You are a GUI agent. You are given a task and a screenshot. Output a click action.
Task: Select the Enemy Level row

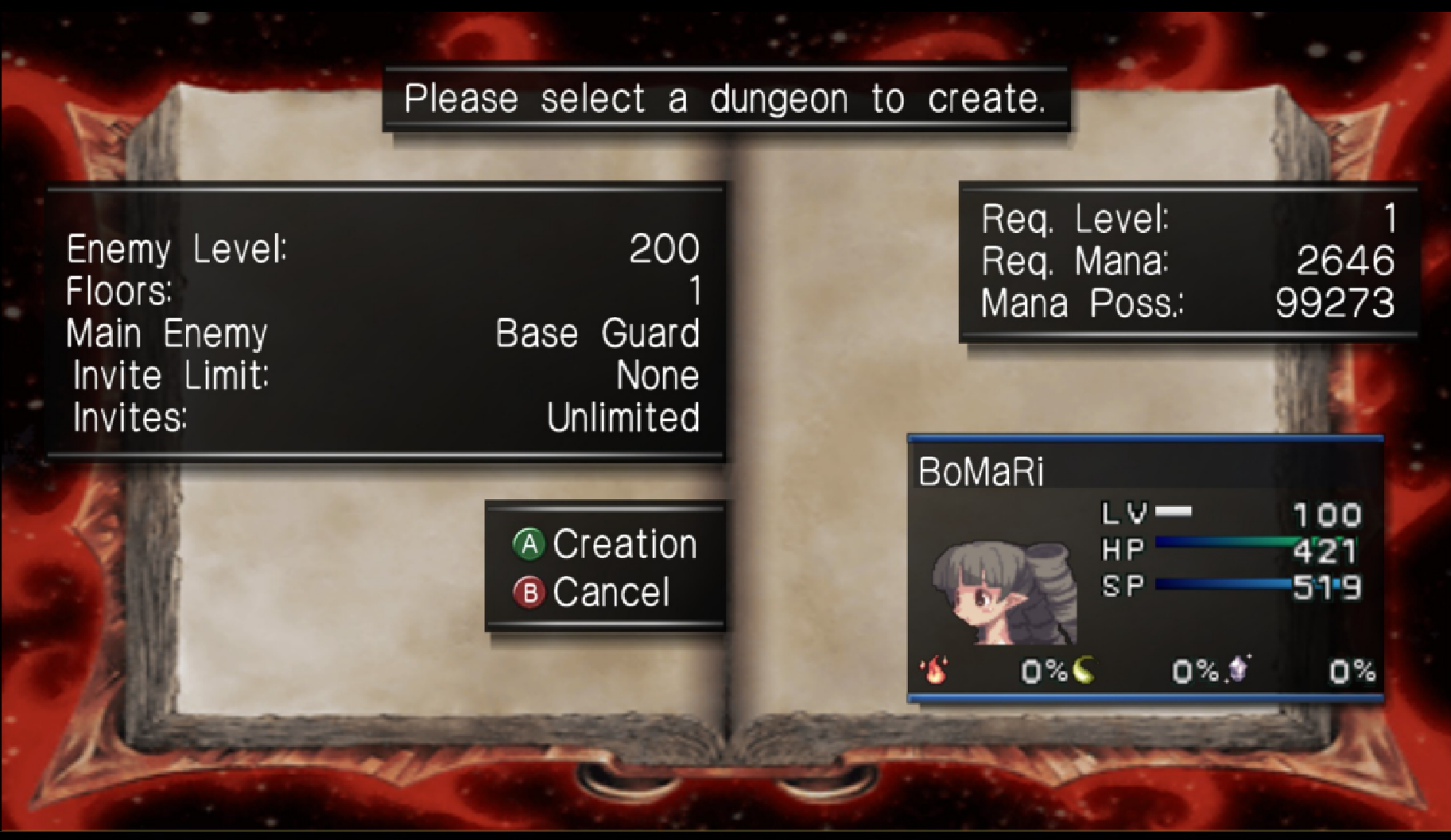(383, 249)
